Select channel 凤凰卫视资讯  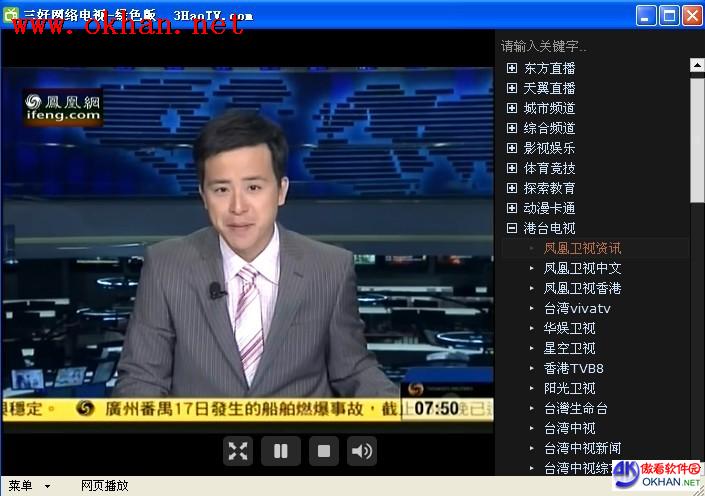pyautogui.click(x=582, y=248)
